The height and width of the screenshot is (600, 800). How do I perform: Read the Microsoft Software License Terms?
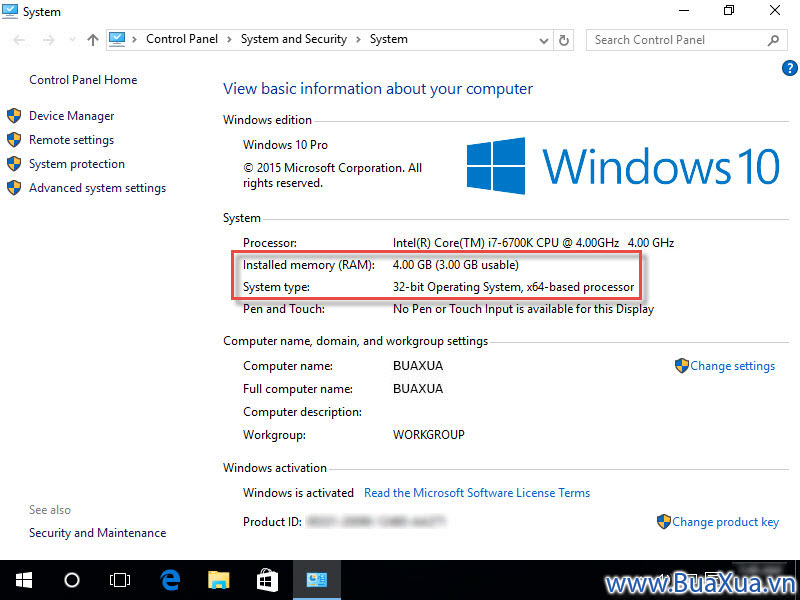pyautogui.click(x=477, y=493)
